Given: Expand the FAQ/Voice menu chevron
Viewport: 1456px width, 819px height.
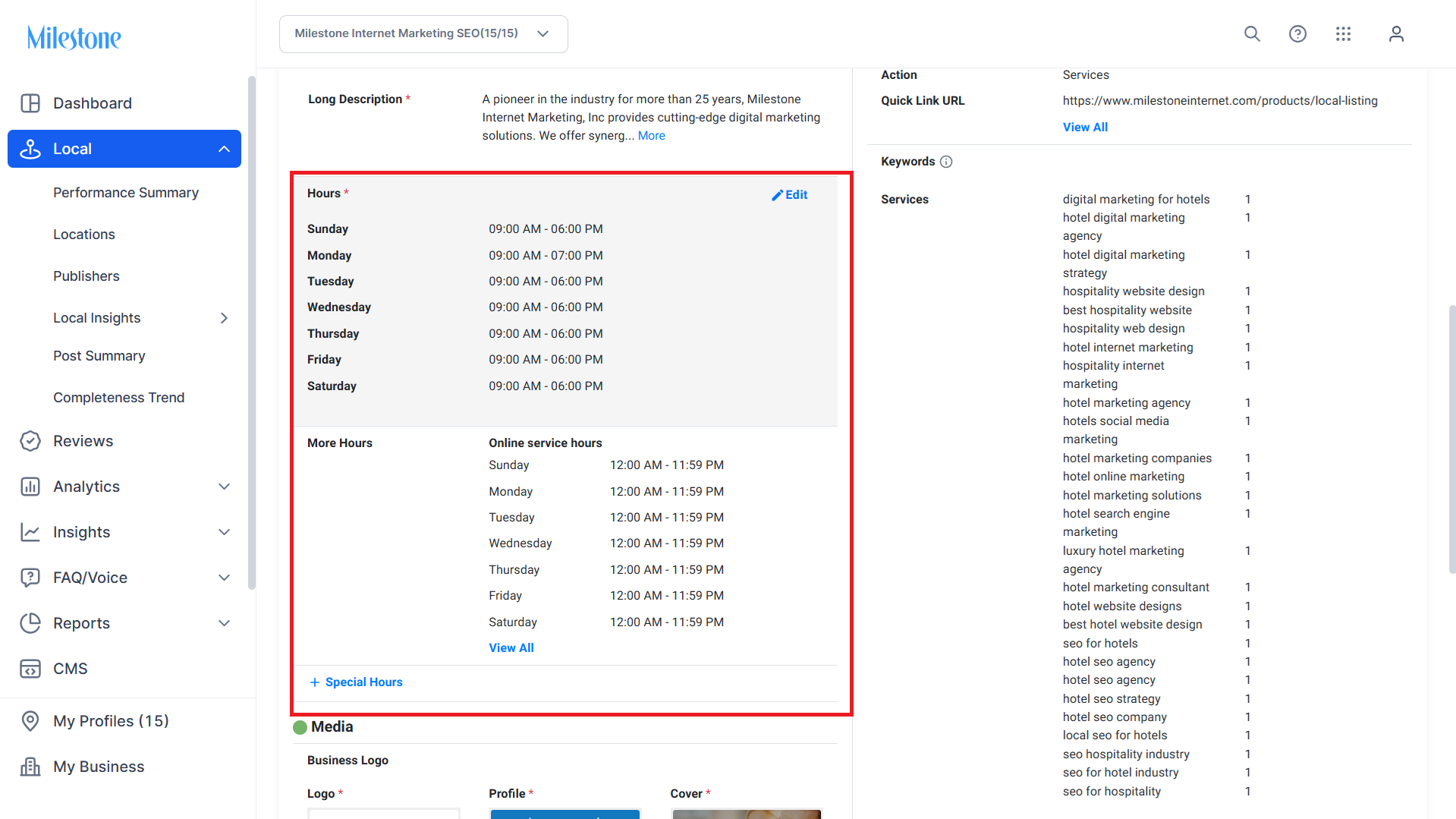Looking at the screenshot, I should coord(224,578).
